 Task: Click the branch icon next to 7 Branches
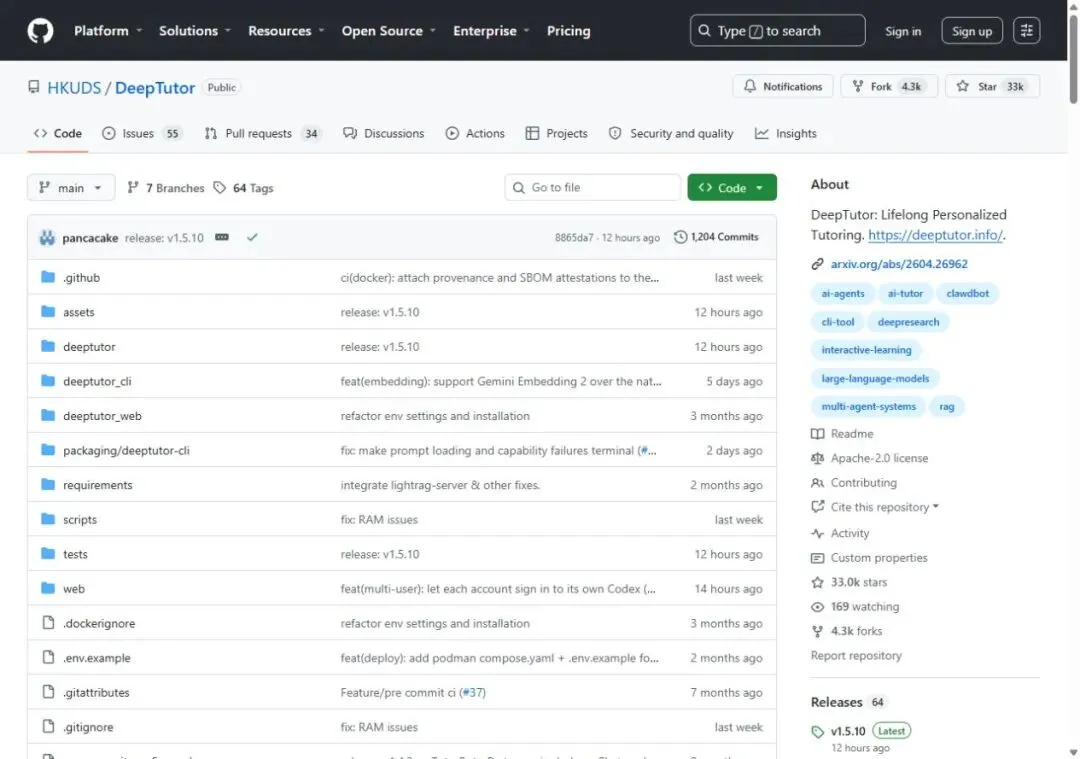pos(133,187)
